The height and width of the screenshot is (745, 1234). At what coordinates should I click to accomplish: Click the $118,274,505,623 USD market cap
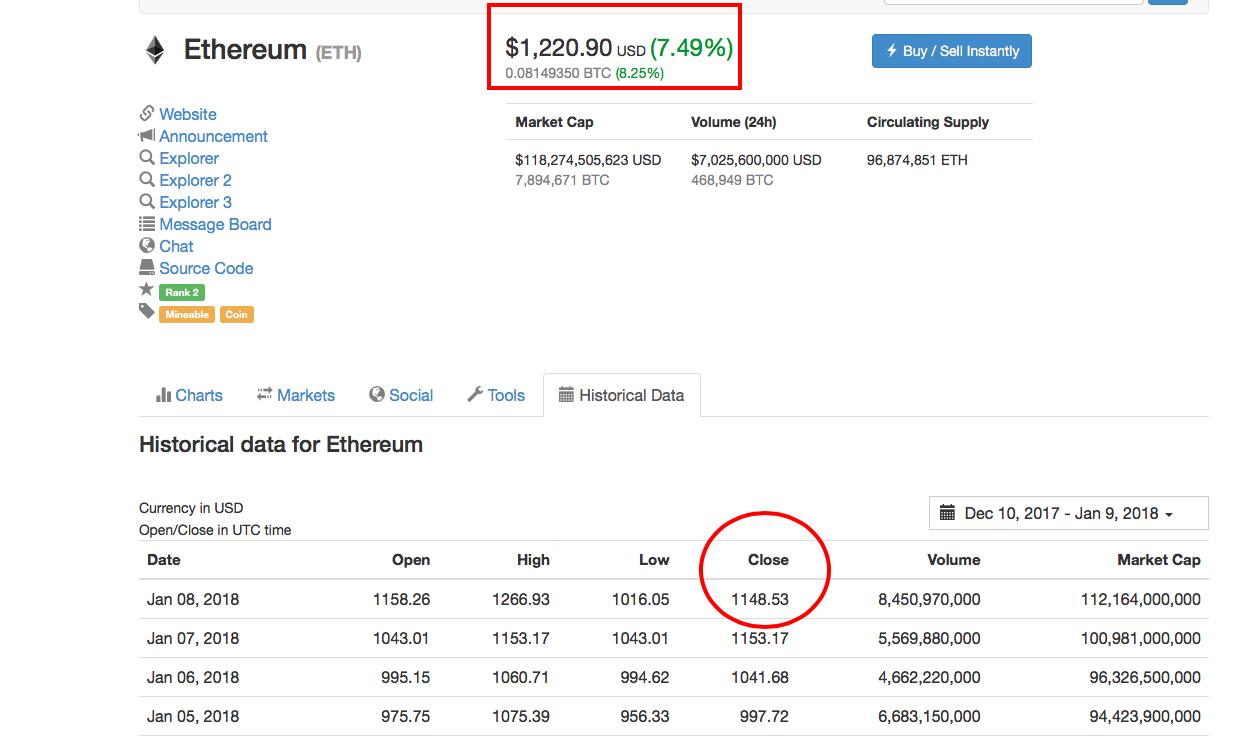tap(588, 160)
